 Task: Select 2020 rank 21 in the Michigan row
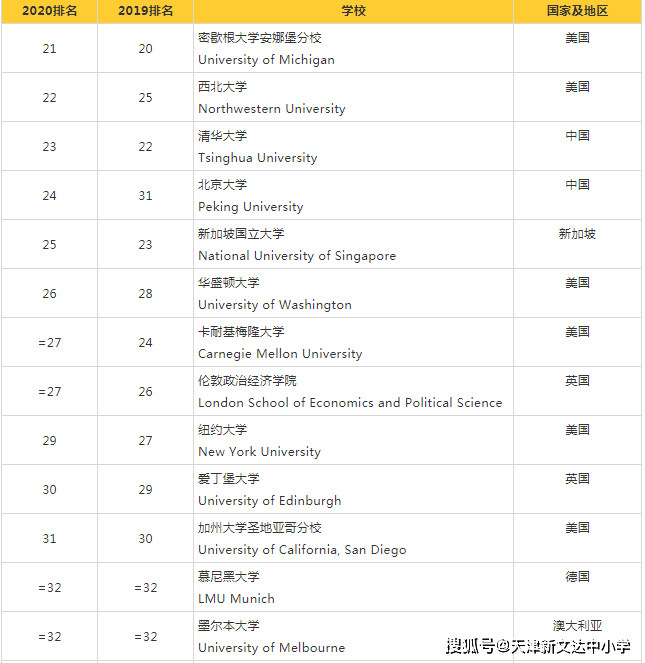(49, 49)
